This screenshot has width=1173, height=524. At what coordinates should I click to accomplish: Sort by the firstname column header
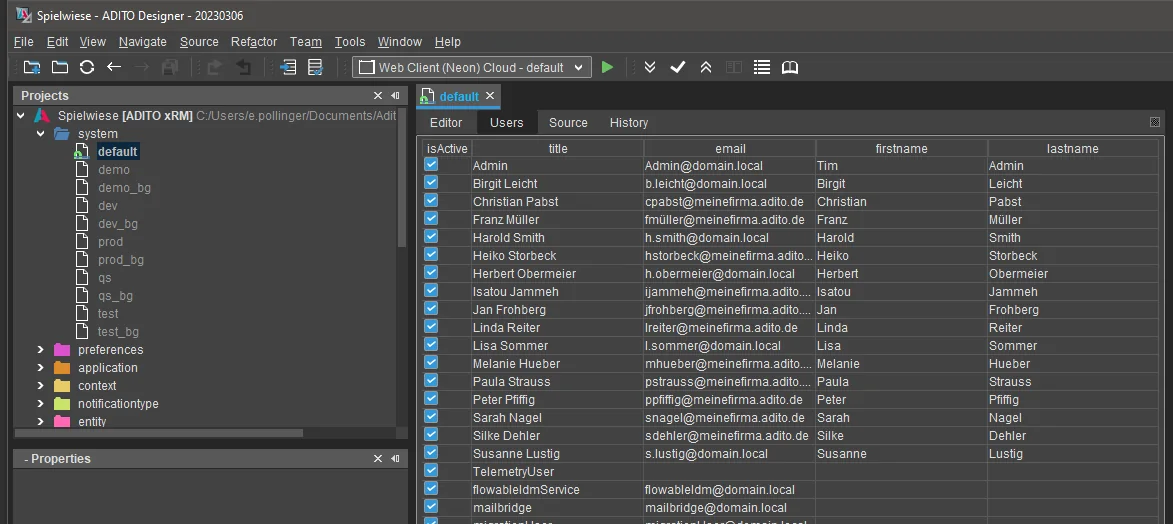click(901, 148)
